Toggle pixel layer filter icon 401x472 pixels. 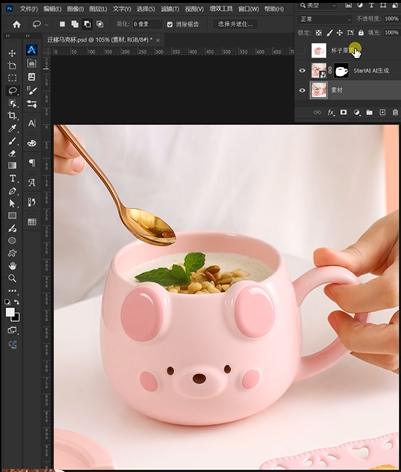point(348,5)
